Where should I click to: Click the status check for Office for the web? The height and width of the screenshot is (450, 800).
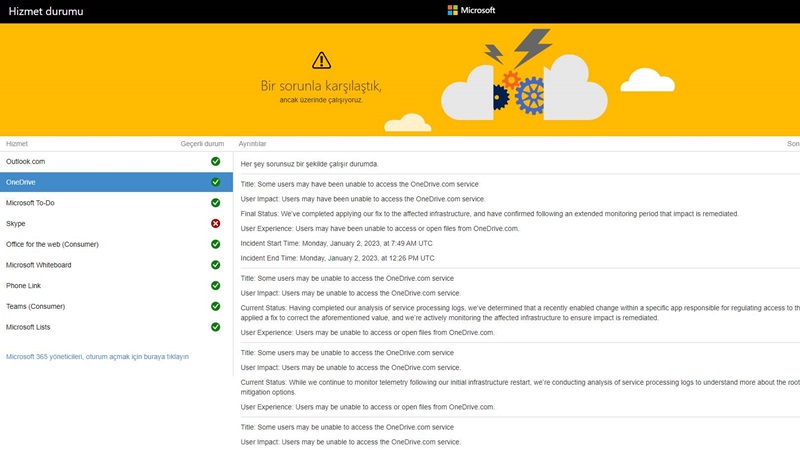[x=216, y=244]
